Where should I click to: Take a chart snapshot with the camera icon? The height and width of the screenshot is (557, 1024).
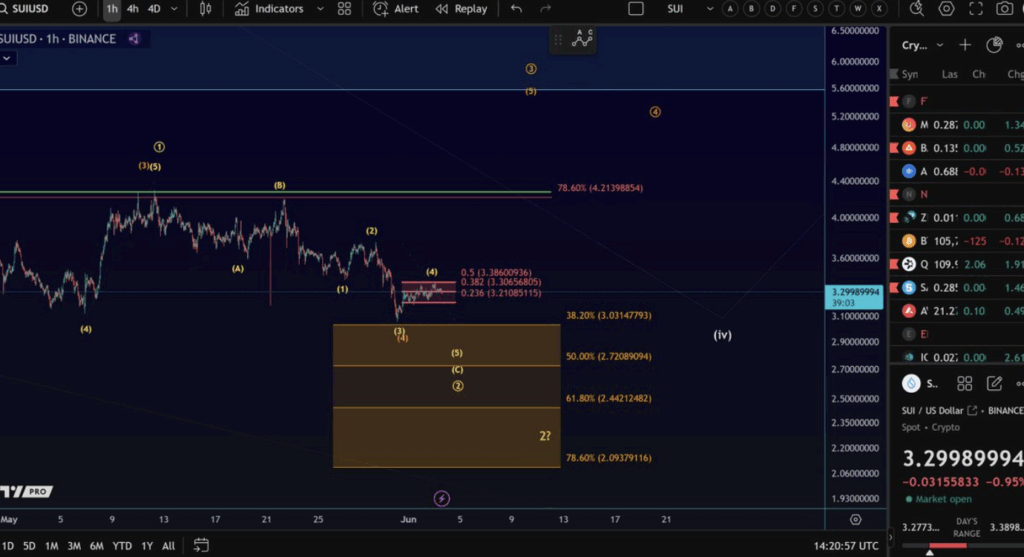[1005, 8]
